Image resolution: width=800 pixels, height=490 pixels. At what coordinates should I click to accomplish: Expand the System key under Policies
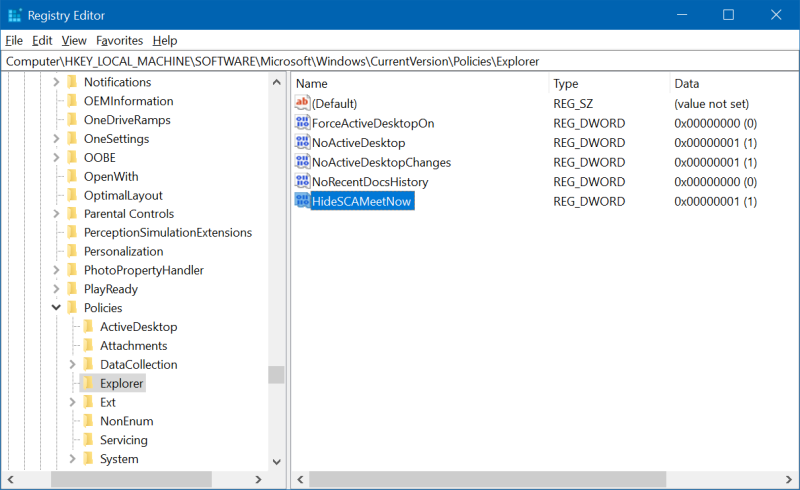point(72,459)
